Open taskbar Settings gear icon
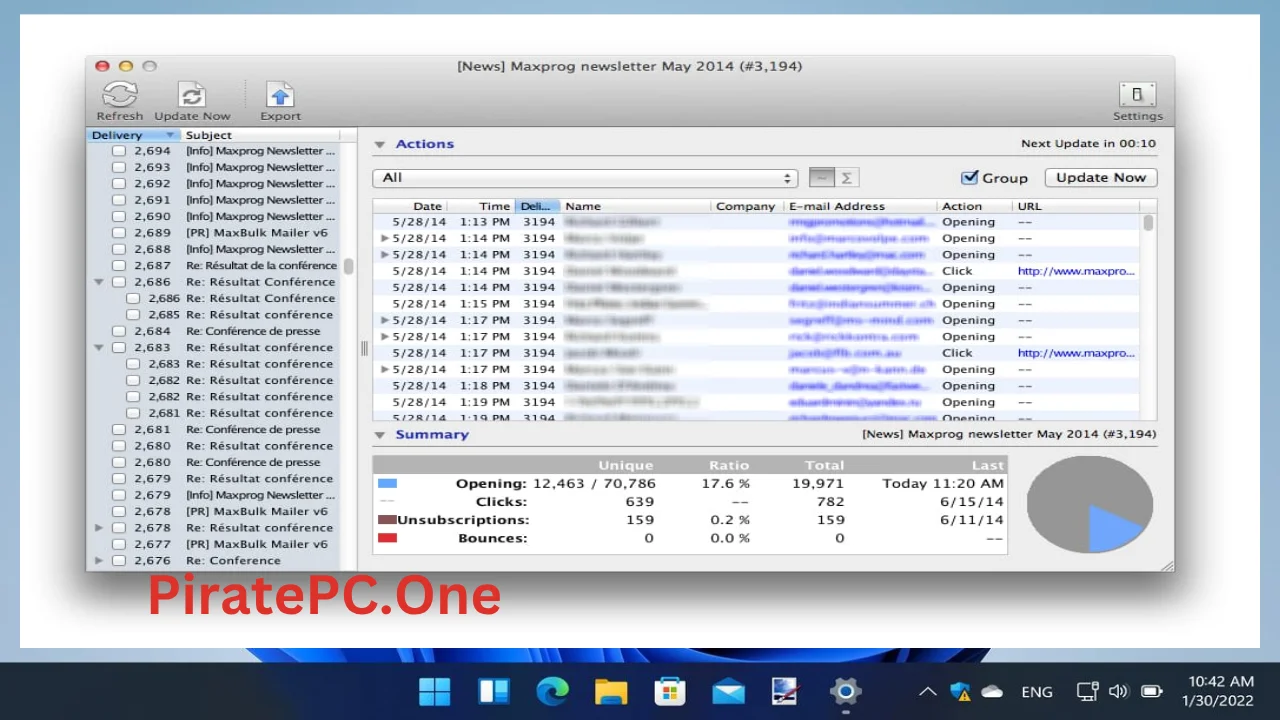1280x720 pixels. click(846, 691)
